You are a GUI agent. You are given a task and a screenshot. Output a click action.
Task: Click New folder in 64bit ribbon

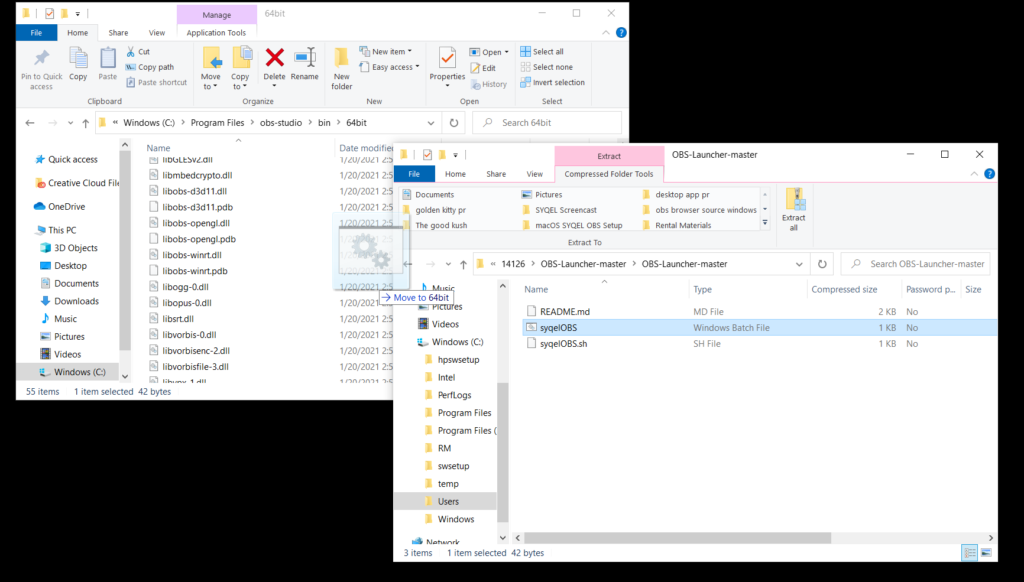pyautogui.click(x=342, y=69)
